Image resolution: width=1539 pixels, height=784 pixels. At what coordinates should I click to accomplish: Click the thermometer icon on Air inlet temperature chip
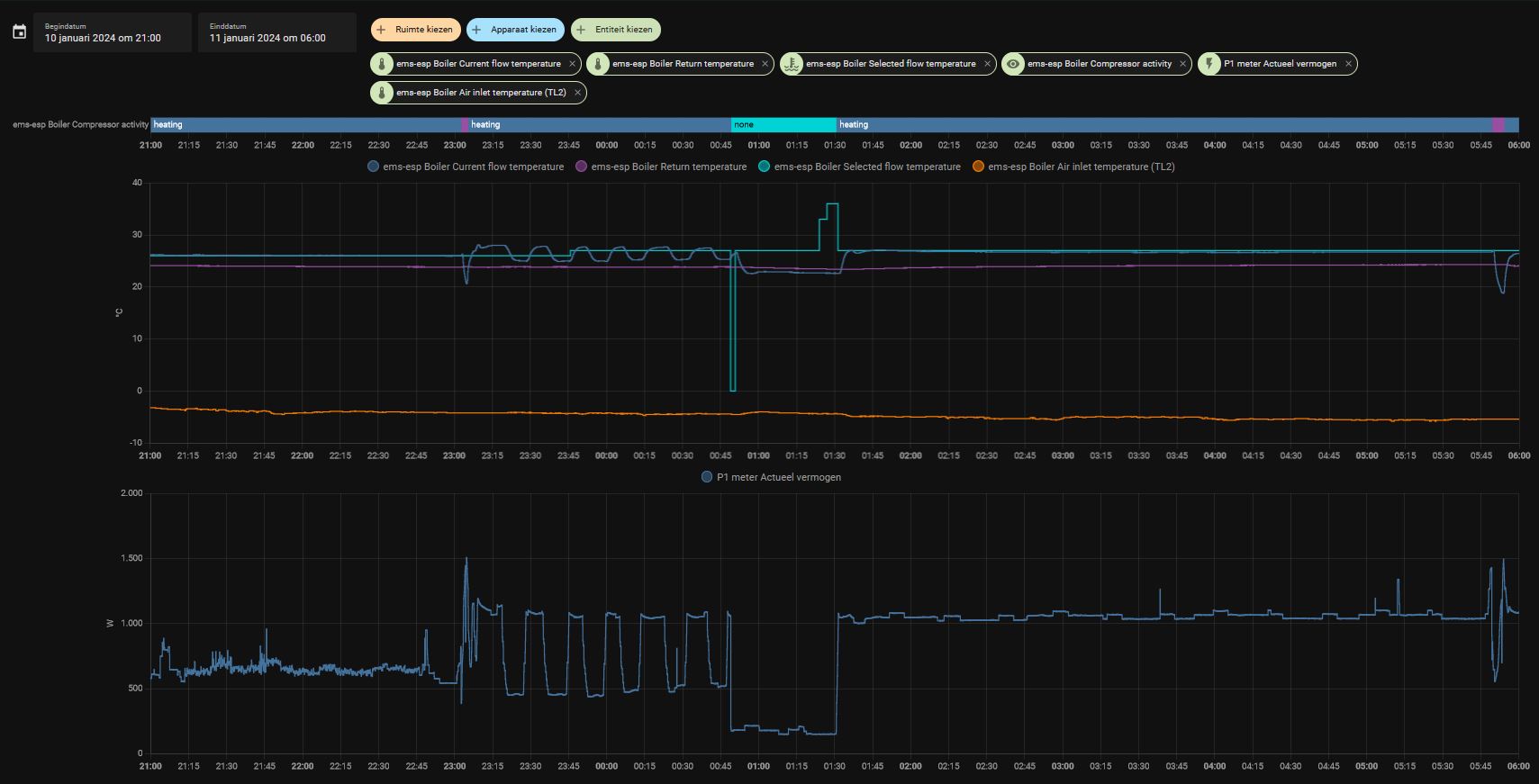click(x=382, y=93)
